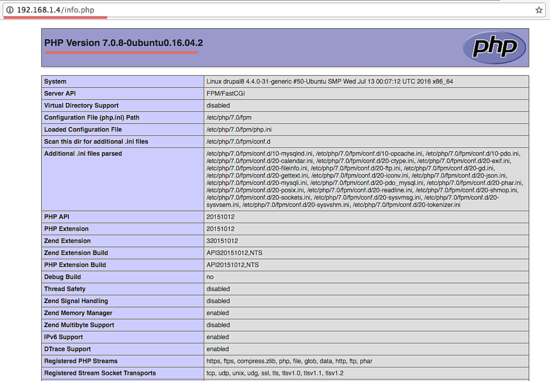Click the site info icon in address bar
Image resolution: width=550 pixels, height=381 pixels.
9,10
